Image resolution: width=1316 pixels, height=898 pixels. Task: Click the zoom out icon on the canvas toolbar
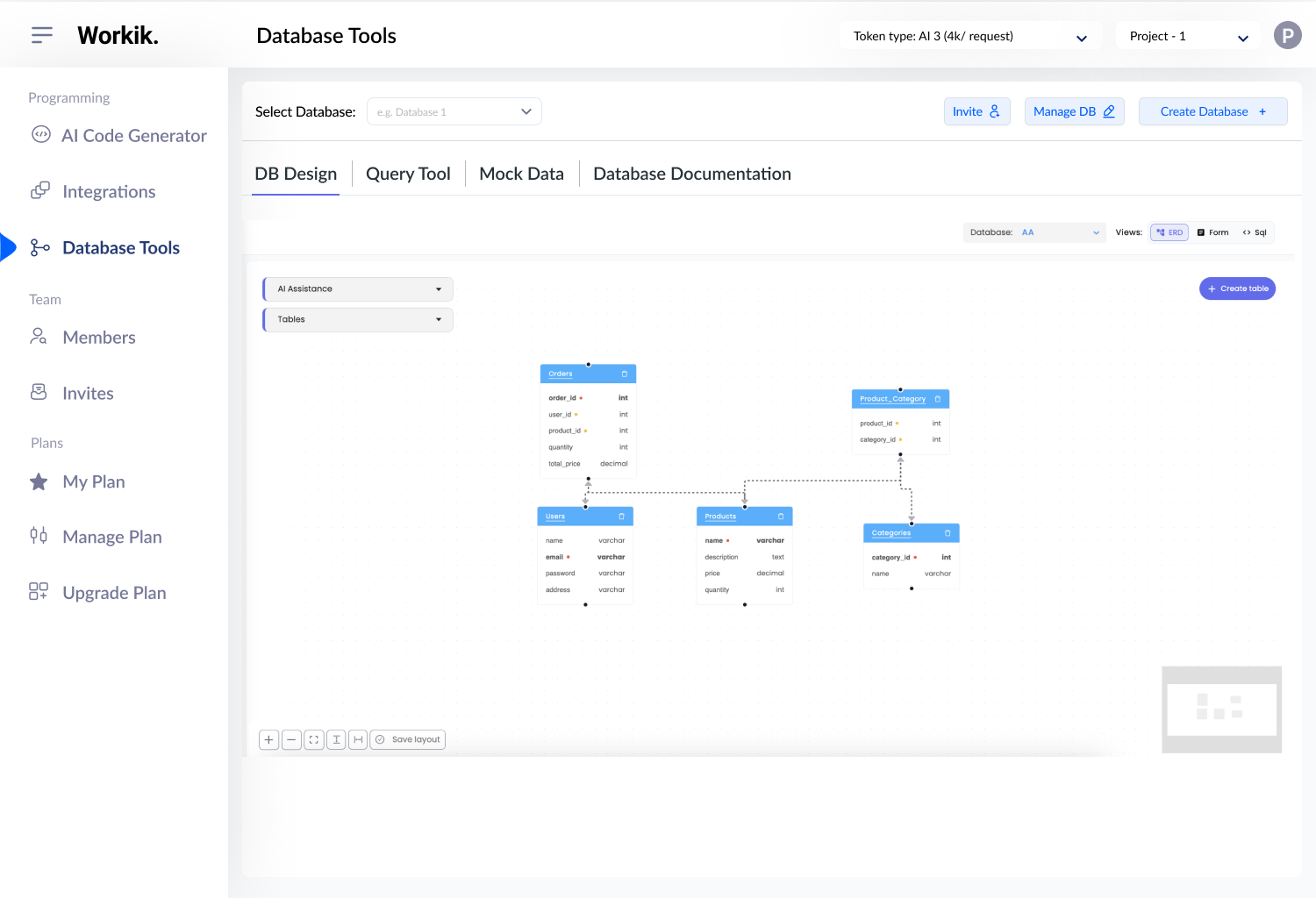coord(291,739)
